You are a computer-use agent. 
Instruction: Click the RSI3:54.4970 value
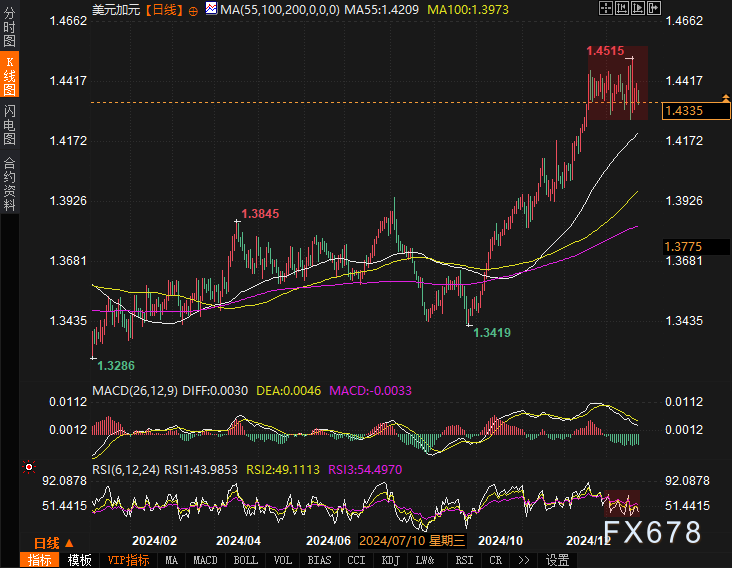[365, 470]
